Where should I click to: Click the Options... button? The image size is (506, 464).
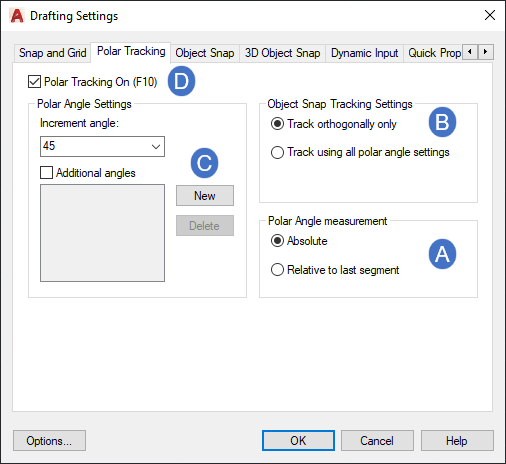pos(49,441)
